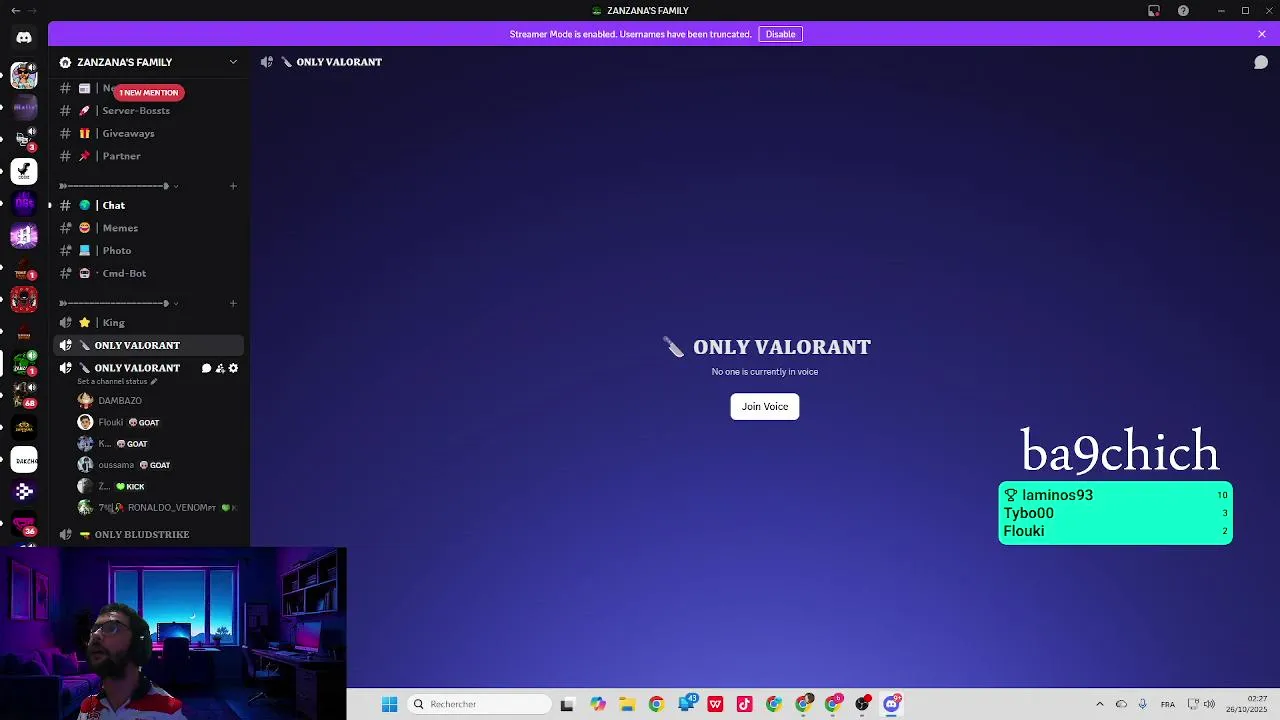The width and height of the screenshot is (1280, 720).
Task: Focus the Rechercher taskbar search box
Action: click(x=481, y=704)
